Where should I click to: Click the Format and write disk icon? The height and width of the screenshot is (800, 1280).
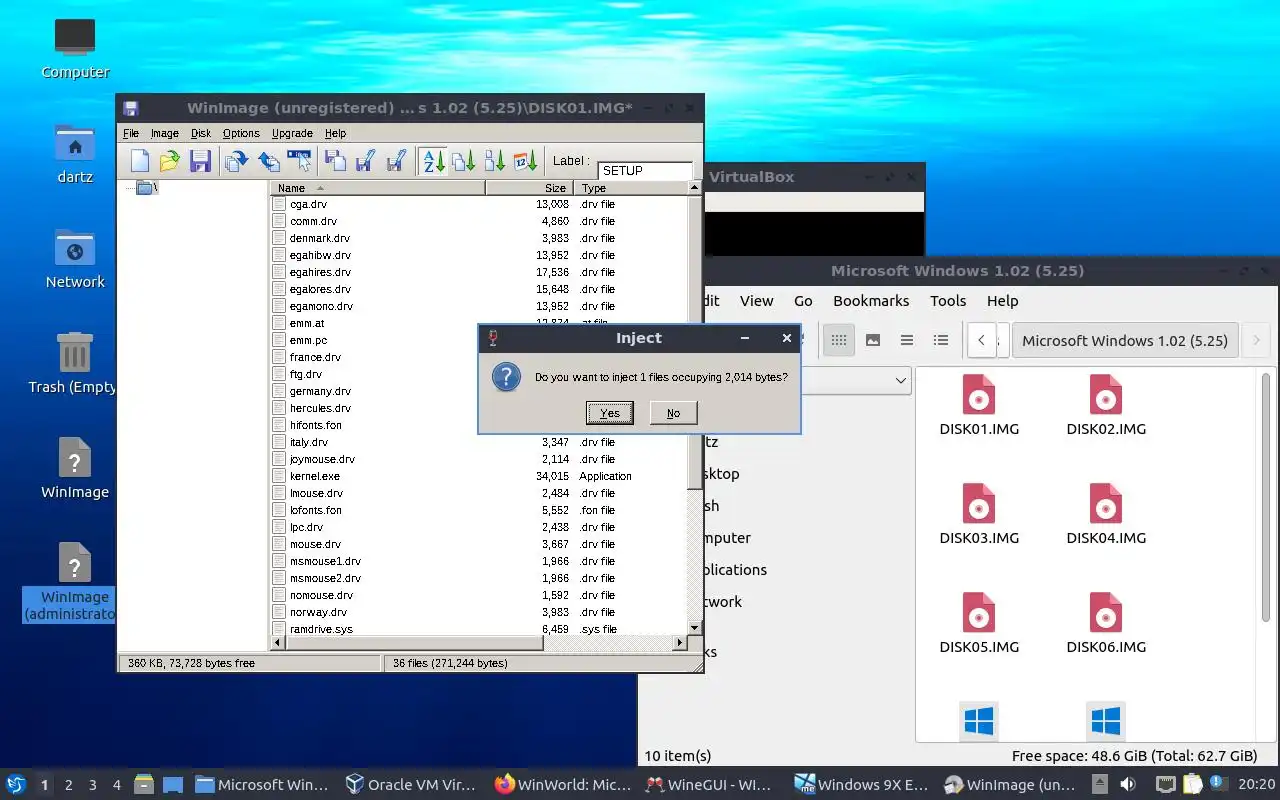click(396, 161)
